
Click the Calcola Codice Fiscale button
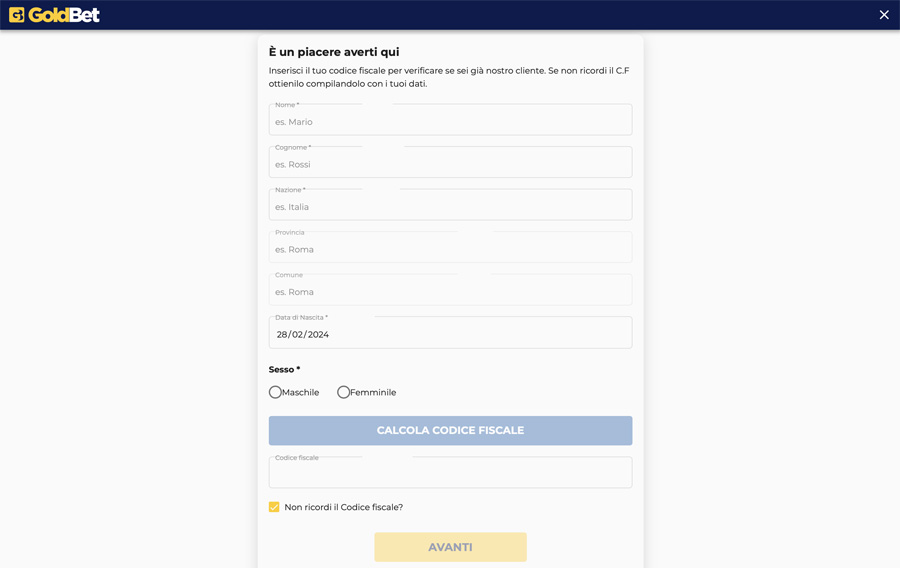(451, 430)
